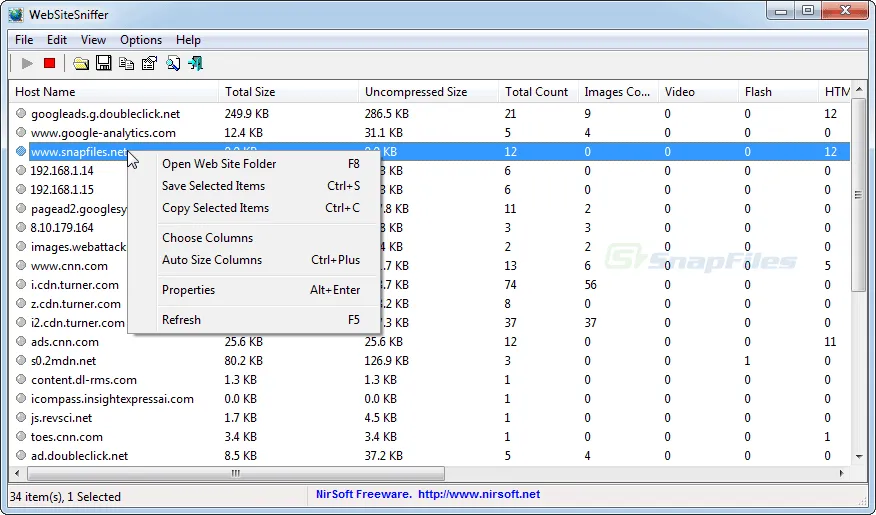The width and height of the screenshot is (876, 515).
Task: Sort by the Total Size column header
Action: pyautogui.click(x=288, y=92)
